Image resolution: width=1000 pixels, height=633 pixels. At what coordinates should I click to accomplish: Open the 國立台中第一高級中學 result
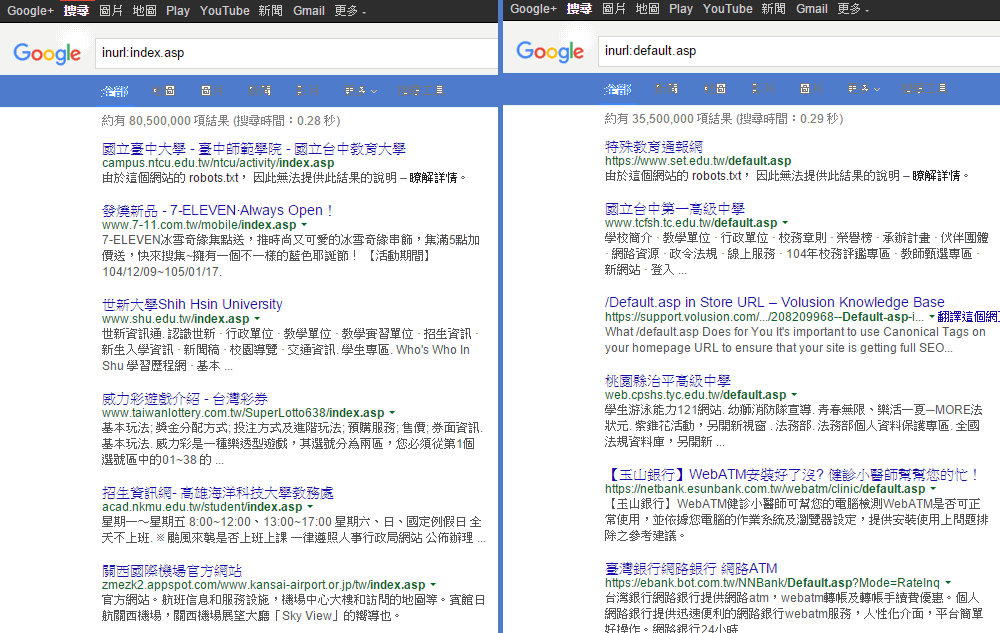(675, 208)
